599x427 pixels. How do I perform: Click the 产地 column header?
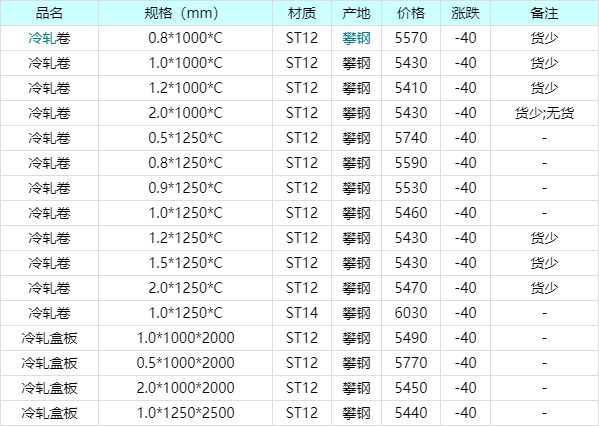[356, 13]
